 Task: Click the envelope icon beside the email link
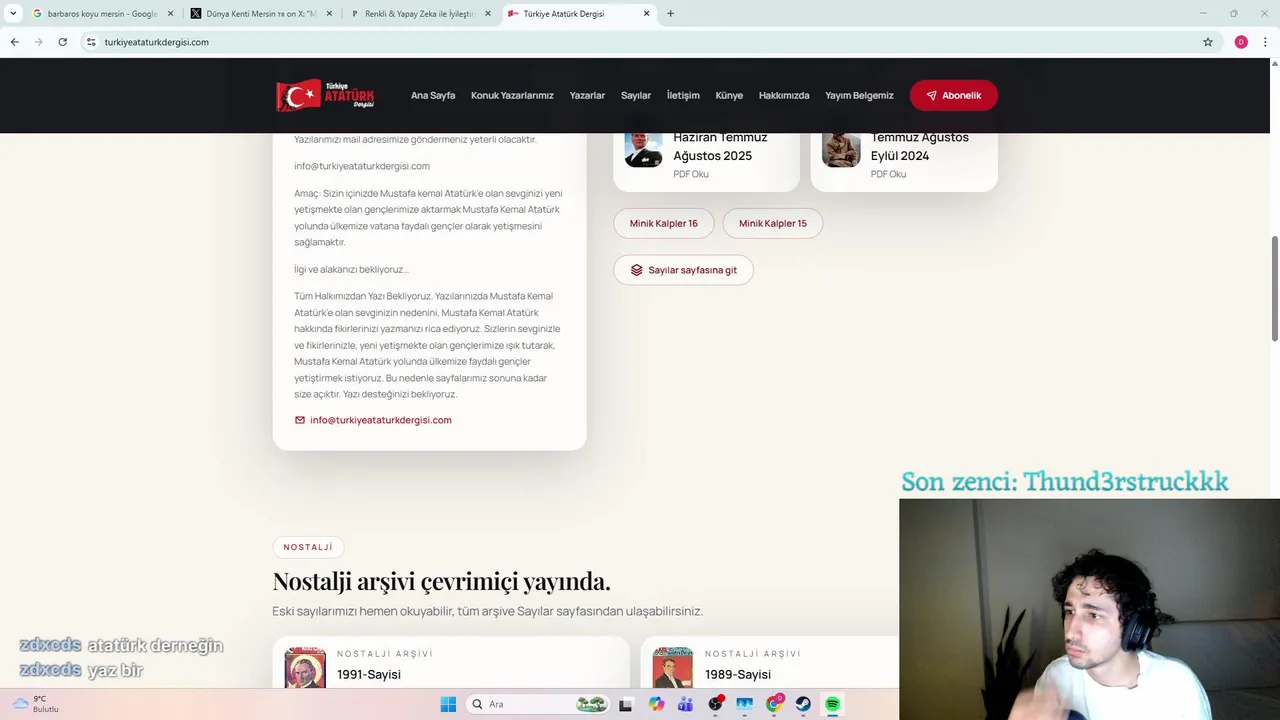(300, 420)
